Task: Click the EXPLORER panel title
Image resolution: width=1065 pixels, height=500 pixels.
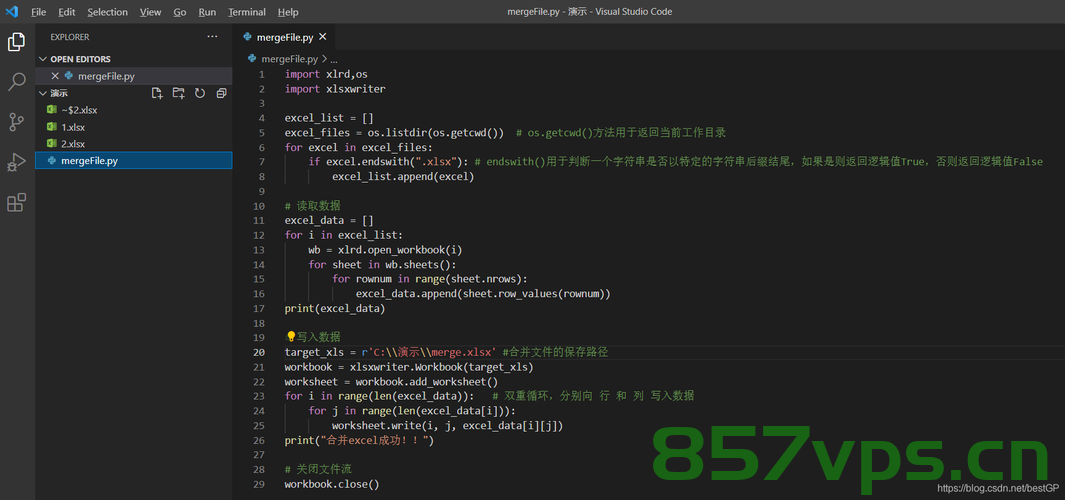Action: pyautogui.click(x=70, y=37)
